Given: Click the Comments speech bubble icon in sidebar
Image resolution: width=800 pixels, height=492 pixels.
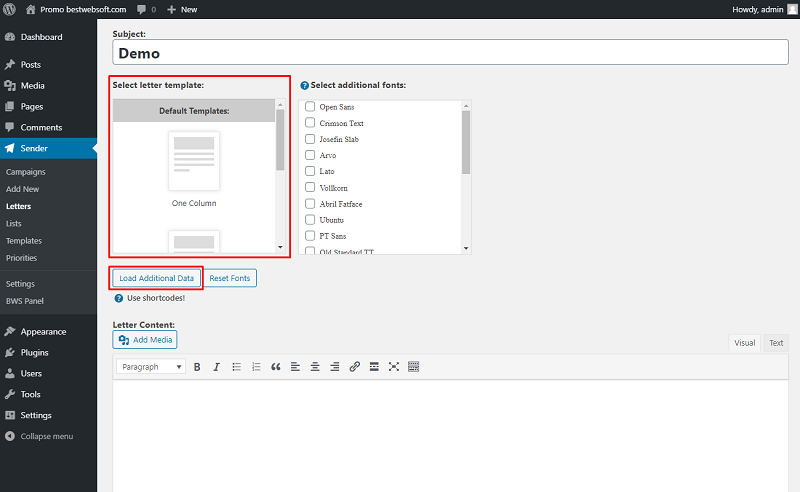Looking at the screenshot, I should point(10,127).
